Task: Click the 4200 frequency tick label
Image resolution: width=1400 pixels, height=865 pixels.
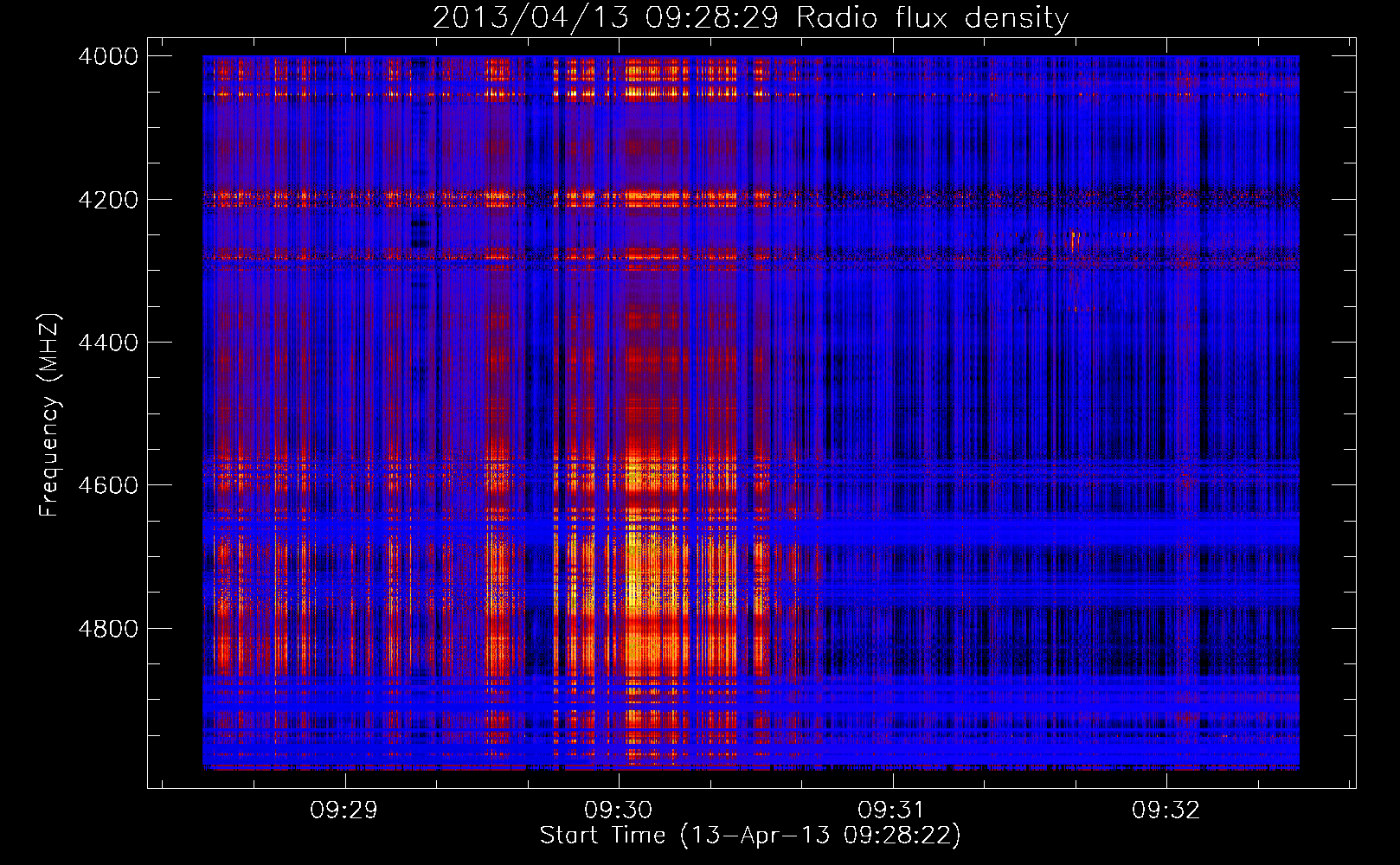Action: point(108,199)
